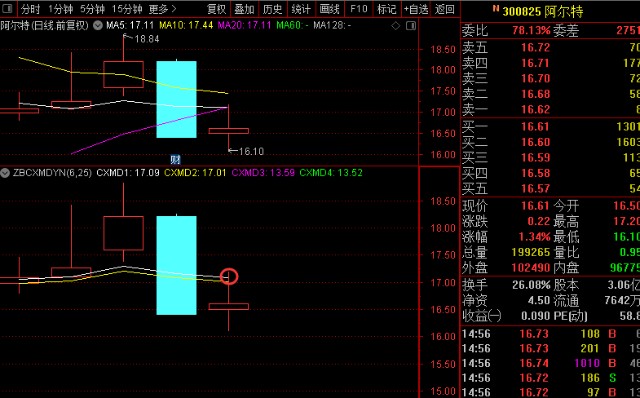Select the 买三 16.59 bid row
Image resolution: width=640 pixels, height=398 pixels.
coord(550,158)
